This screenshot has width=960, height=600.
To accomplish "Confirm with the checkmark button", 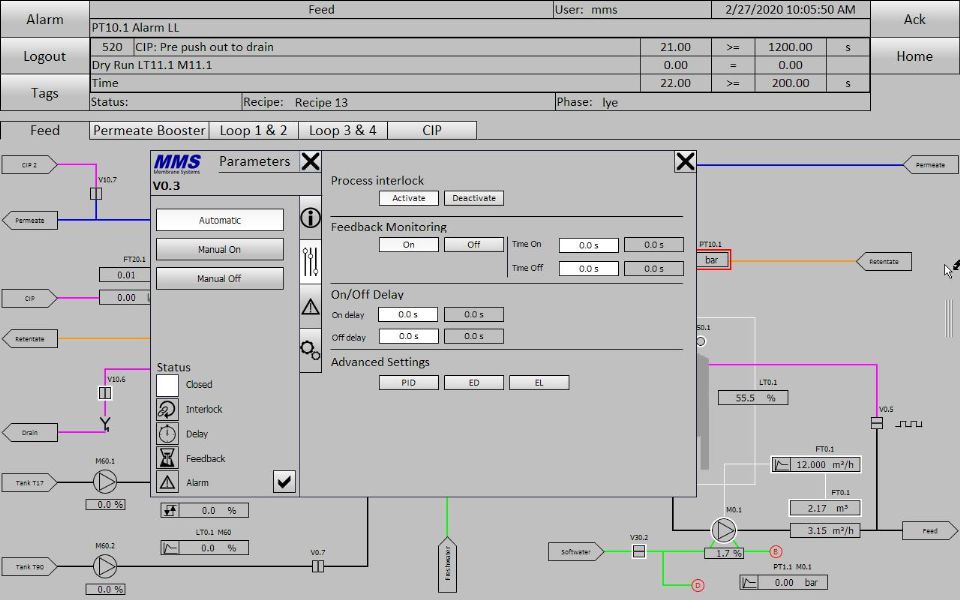I will click(285, 482).
